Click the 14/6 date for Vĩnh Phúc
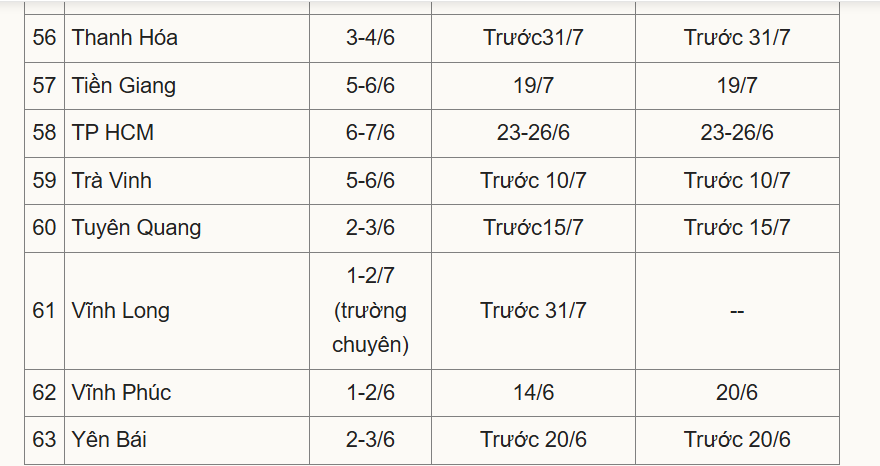Image resolution: width=880 pixels, height=466 pixels. click(x=533, y=392)
